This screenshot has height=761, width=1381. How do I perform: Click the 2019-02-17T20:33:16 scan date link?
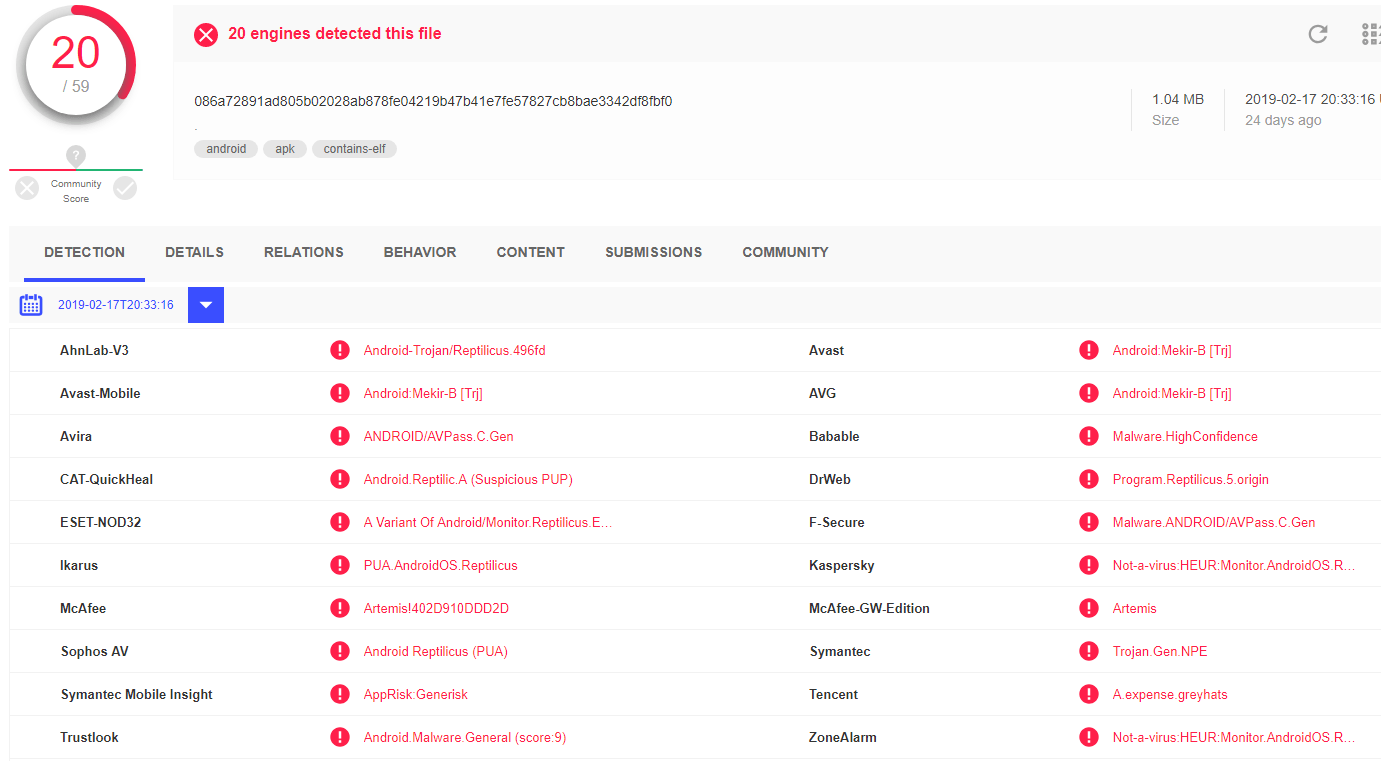click(x=116, y=305)
